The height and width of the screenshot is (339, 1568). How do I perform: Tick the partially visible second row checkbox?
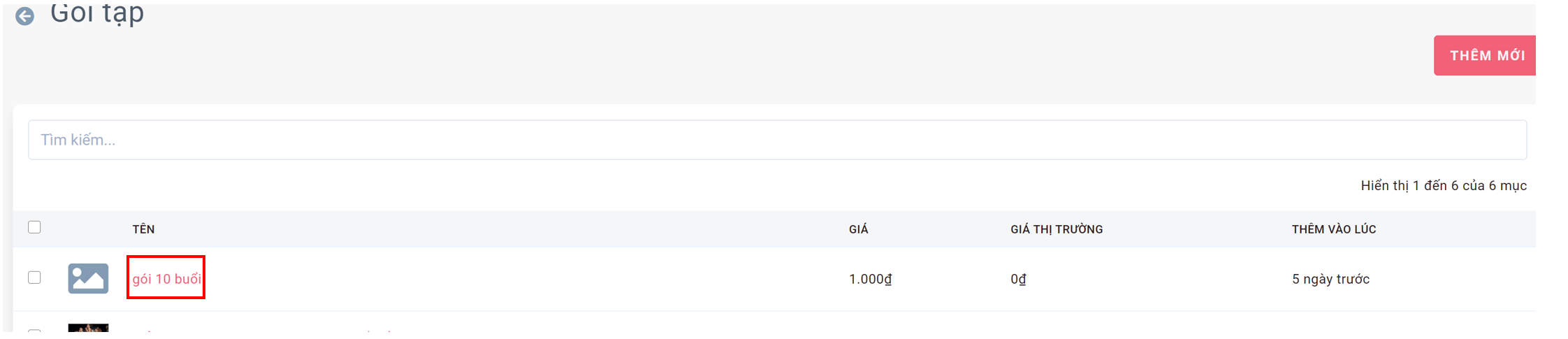[x=34, y=330]
